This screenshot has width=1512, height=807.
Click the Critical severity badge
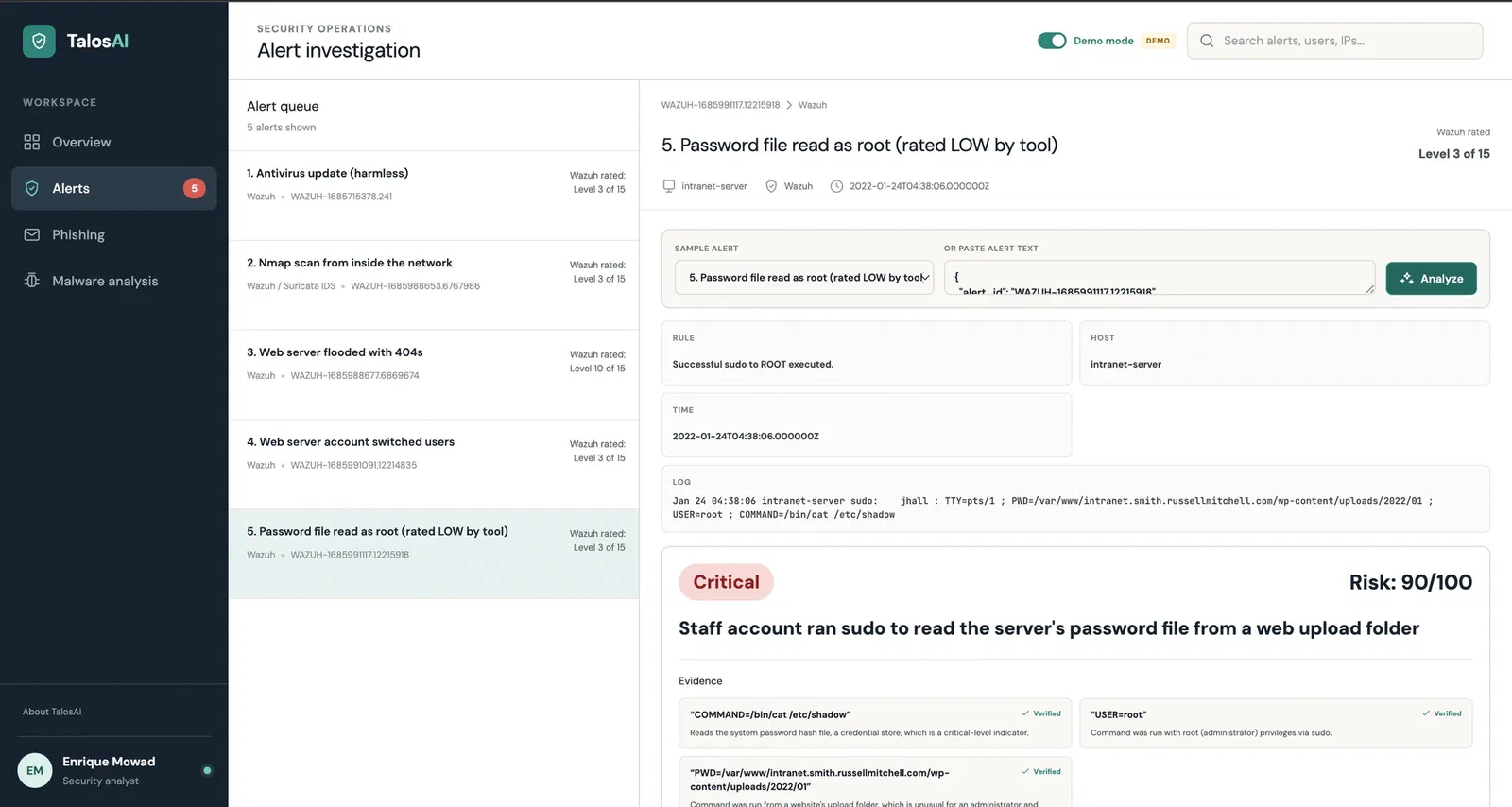click(726, 582)
